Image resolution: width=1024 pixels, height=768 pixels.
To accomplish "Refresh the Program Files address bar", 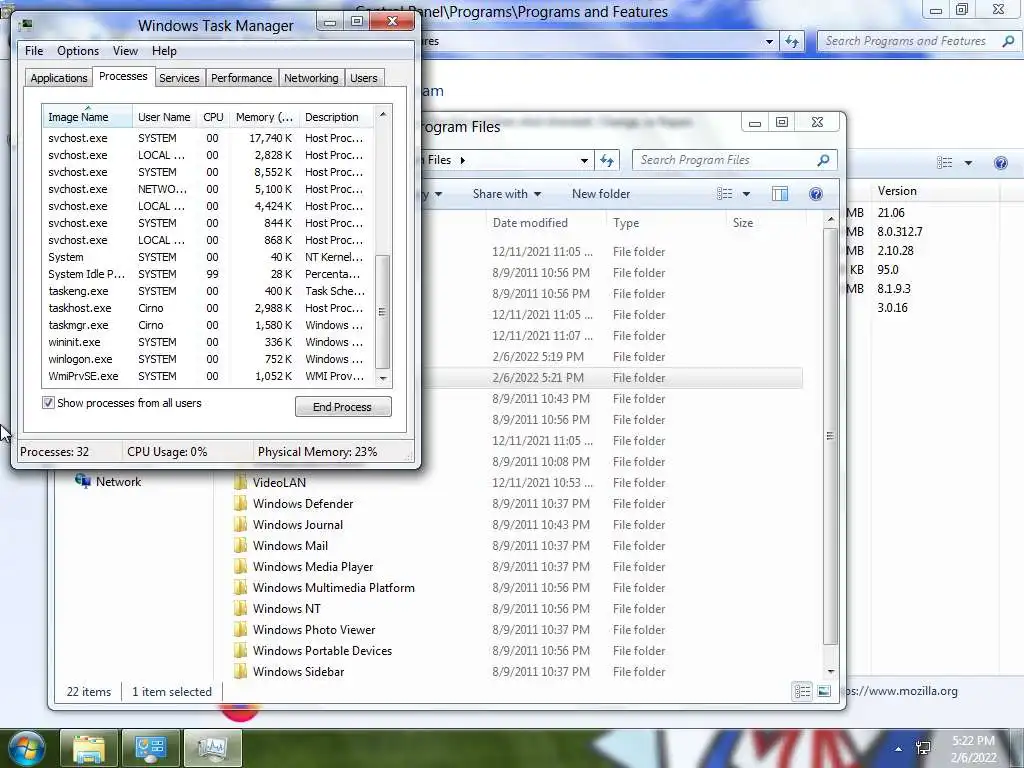I will point(607,160).
